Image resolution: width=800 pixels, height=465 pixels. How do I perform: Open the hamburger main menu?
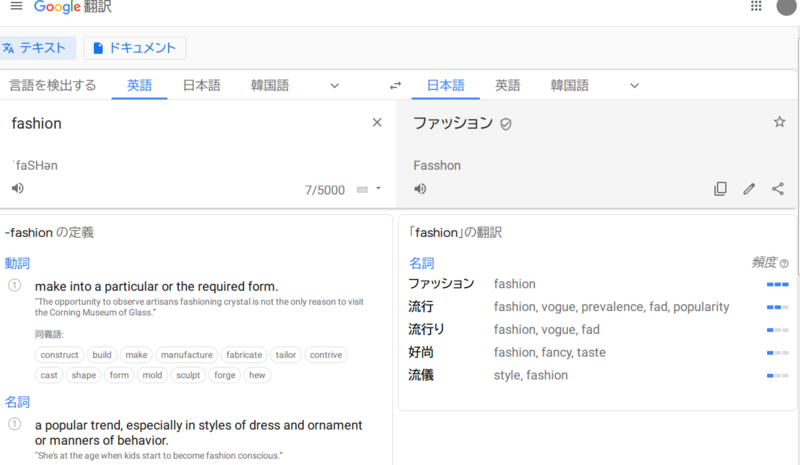tap(16, 6)
